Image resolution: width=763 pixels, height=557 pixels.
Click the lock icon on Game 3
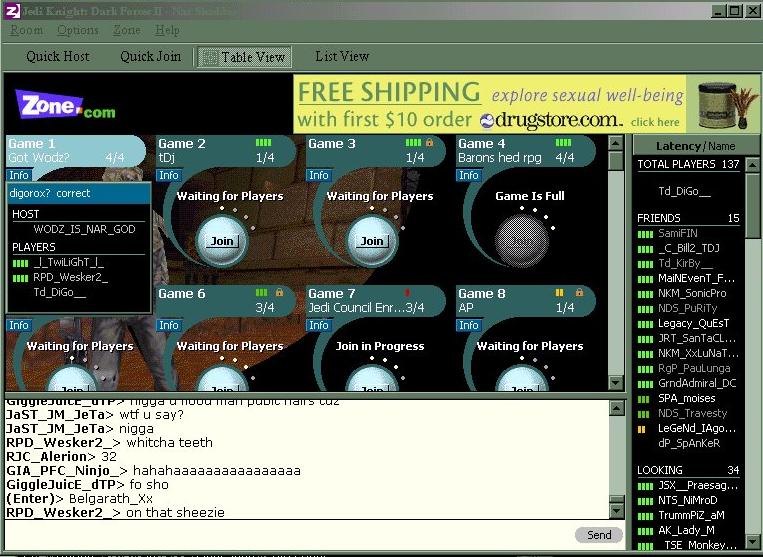point(429,143)
